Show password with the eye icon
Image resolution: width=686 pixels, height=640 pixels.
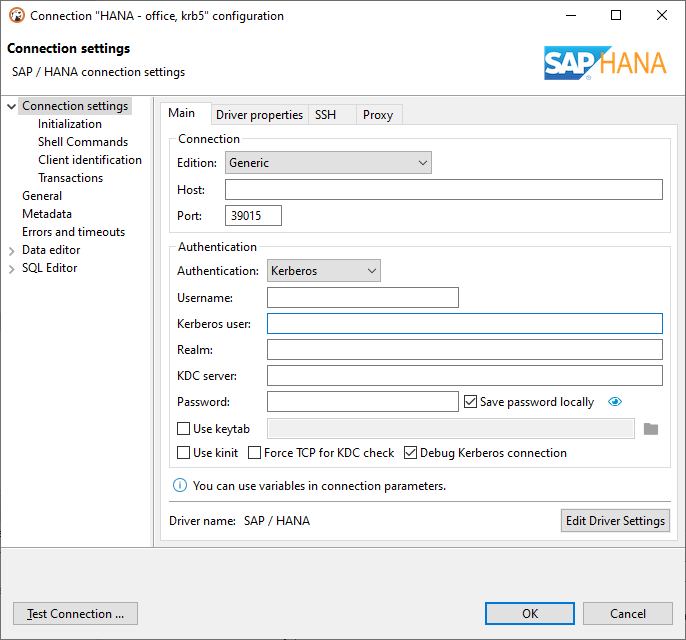(x=615, y=402)
